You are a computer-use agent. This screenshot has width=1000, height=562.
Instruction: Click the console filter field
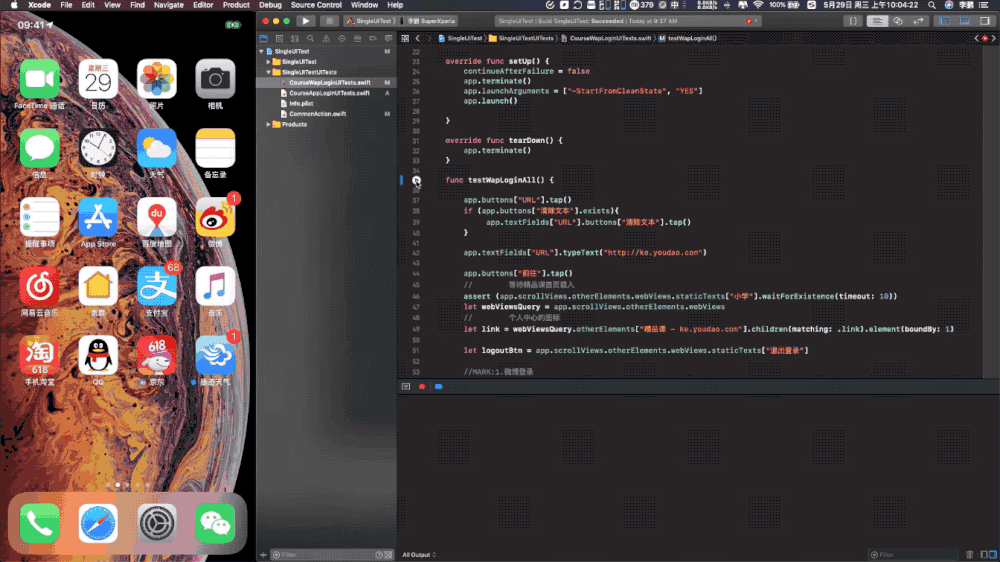point(914,555)
